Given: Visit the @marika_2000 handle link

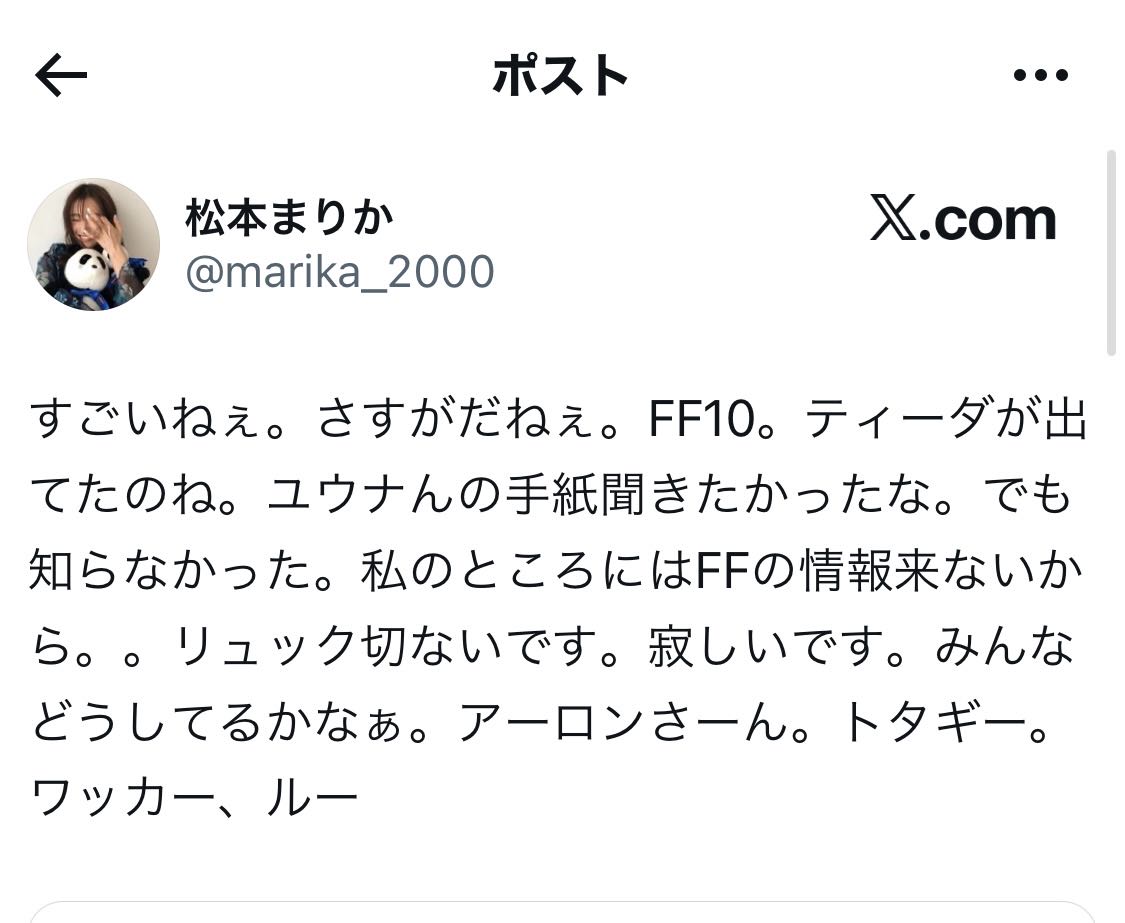Looking at the screenshot, I should click(x=339, y=271).
